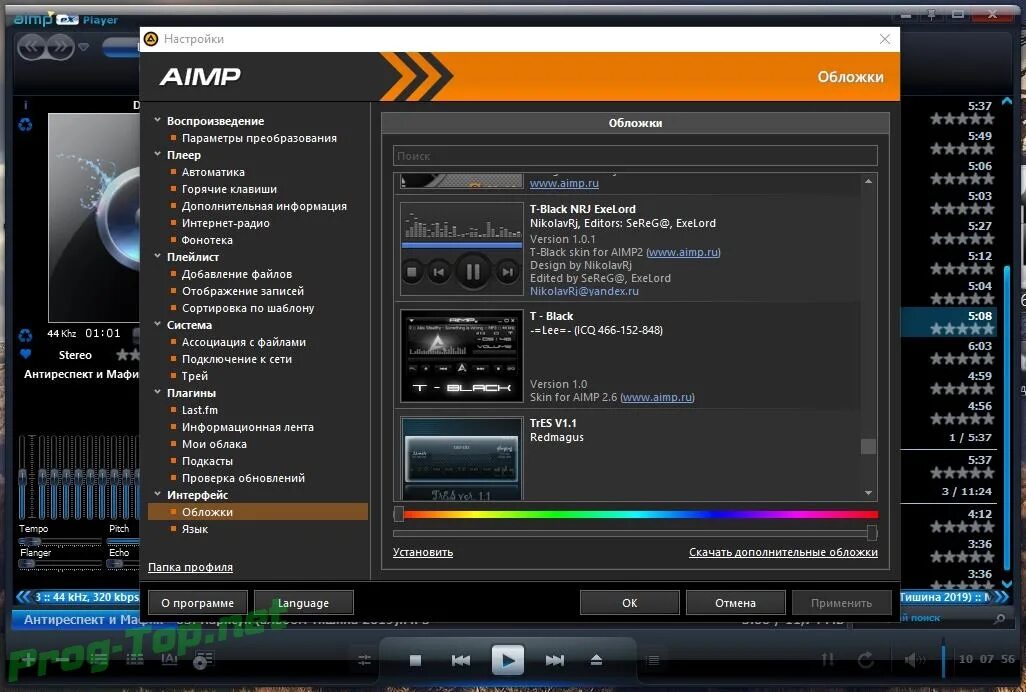Collapse the Плейлист tree section
Image resolution: width=1026 pixels, height=692 pixels.
coord(157,256)
